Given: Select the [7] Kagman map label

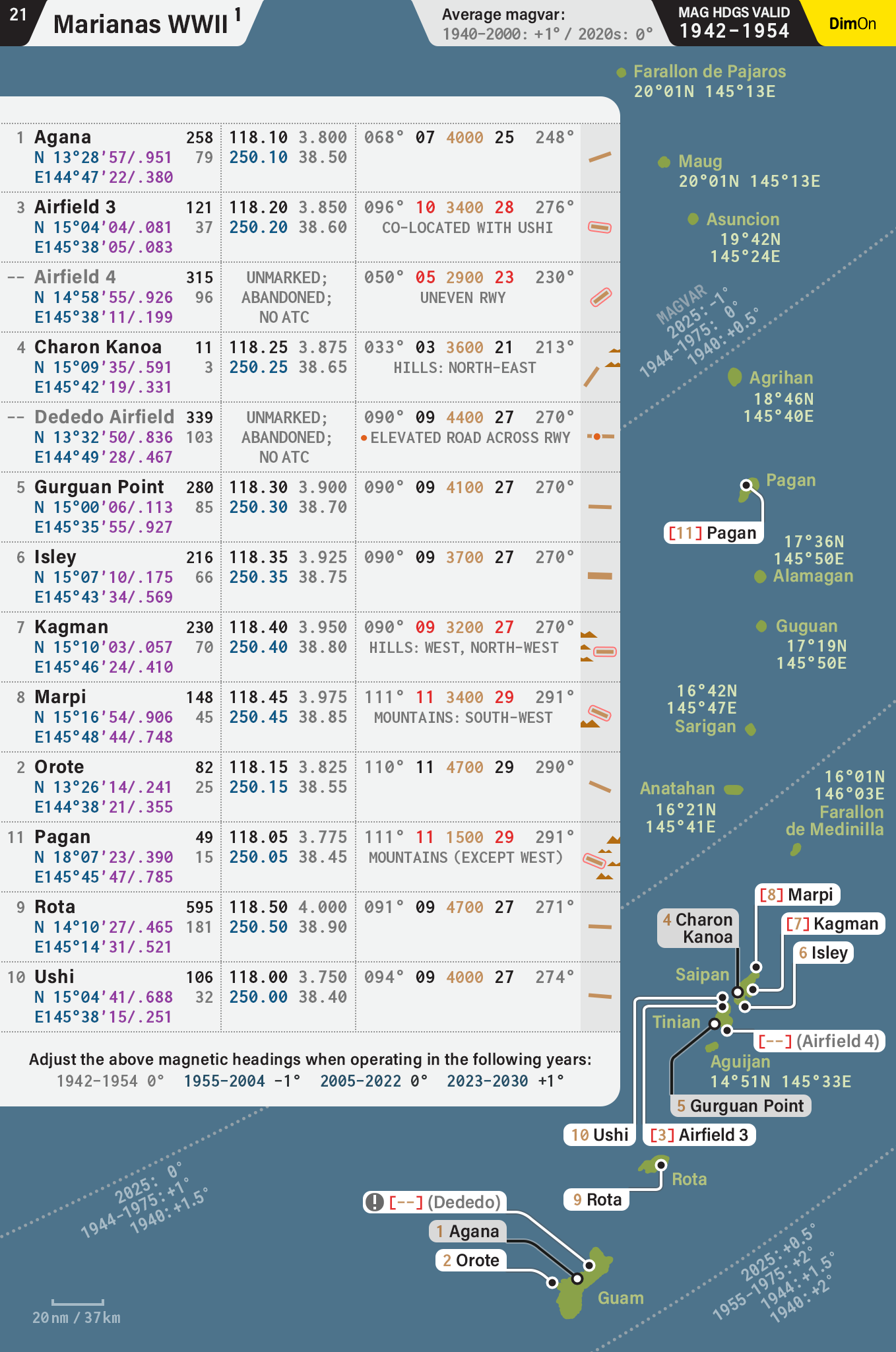Looking at the screenshot, I should tap(833, 924).
